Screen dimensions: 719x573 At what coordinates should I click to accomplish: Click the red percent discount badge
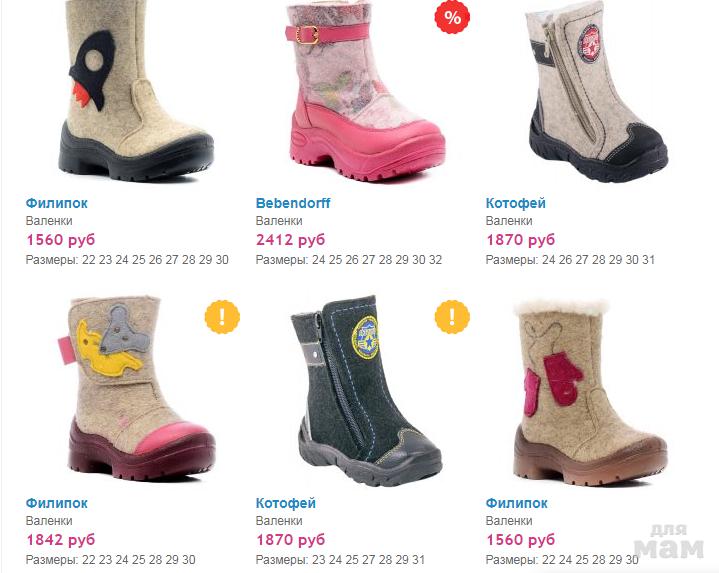coord(452,17)
